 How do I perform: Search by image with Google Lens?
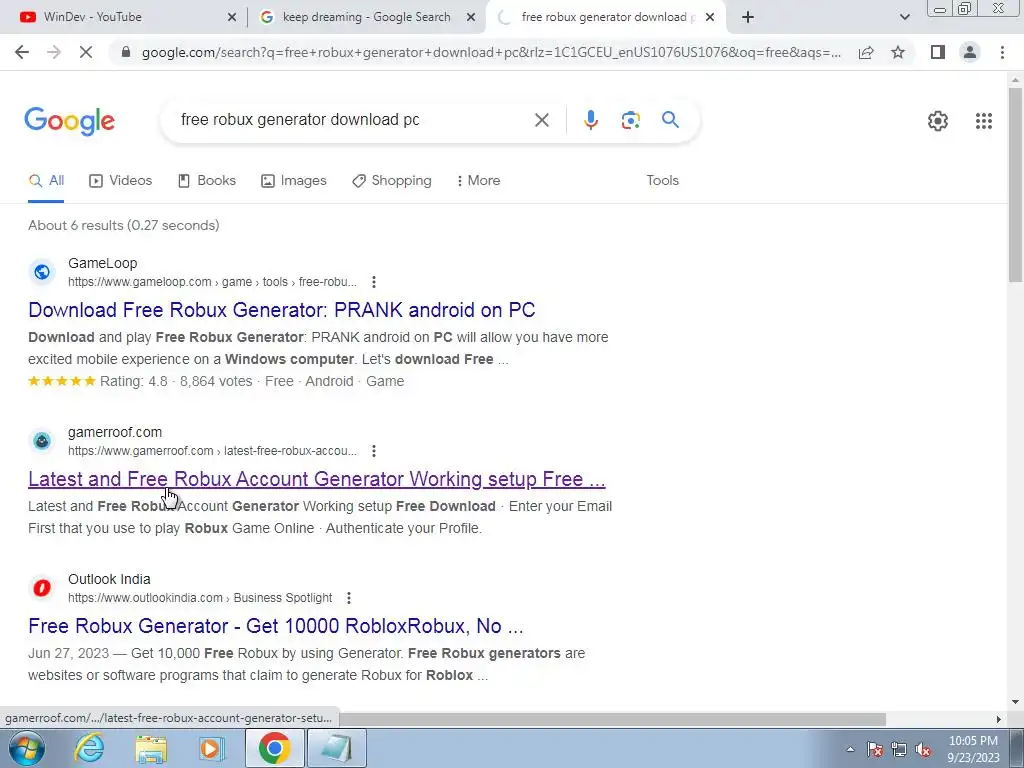630,120
